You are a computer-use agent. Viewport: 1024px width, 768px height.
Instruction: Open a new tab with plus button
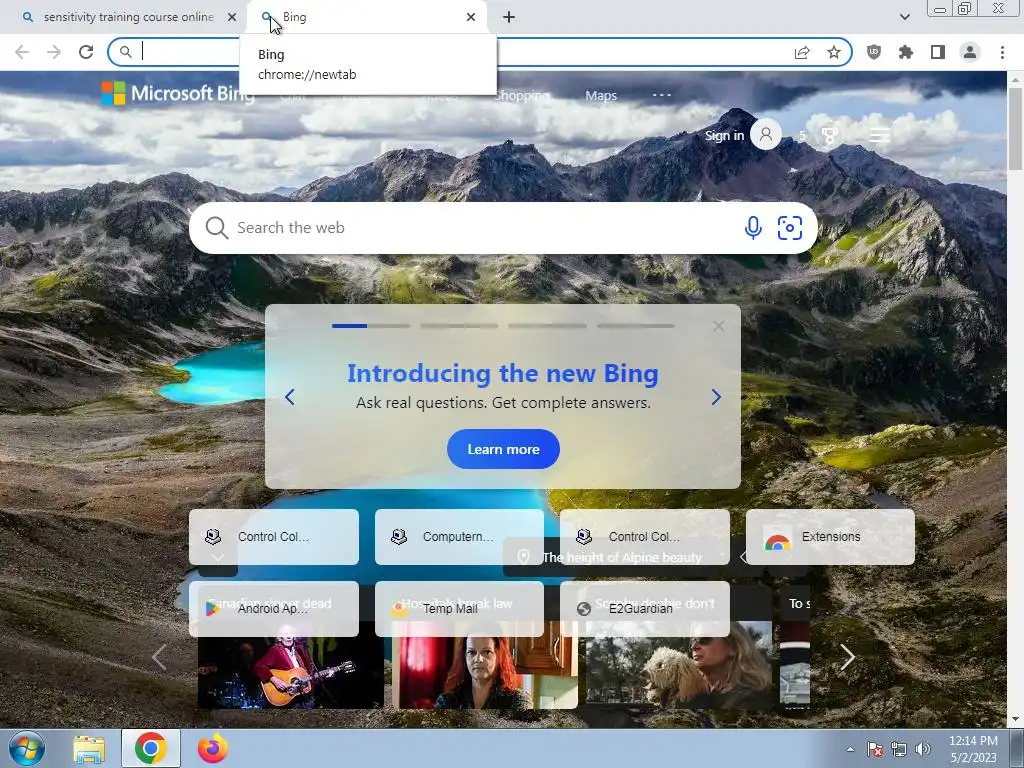click(509, 17)
